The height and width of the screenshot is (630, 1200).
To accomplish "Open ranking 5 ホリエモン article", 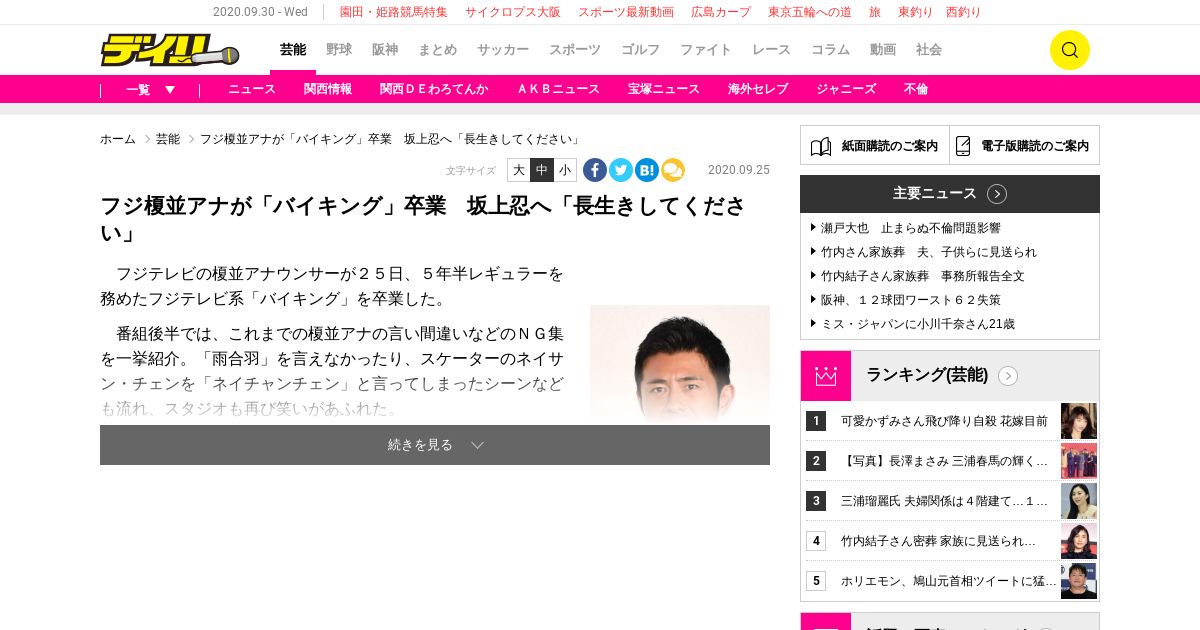I will click(x=948, y=581).
